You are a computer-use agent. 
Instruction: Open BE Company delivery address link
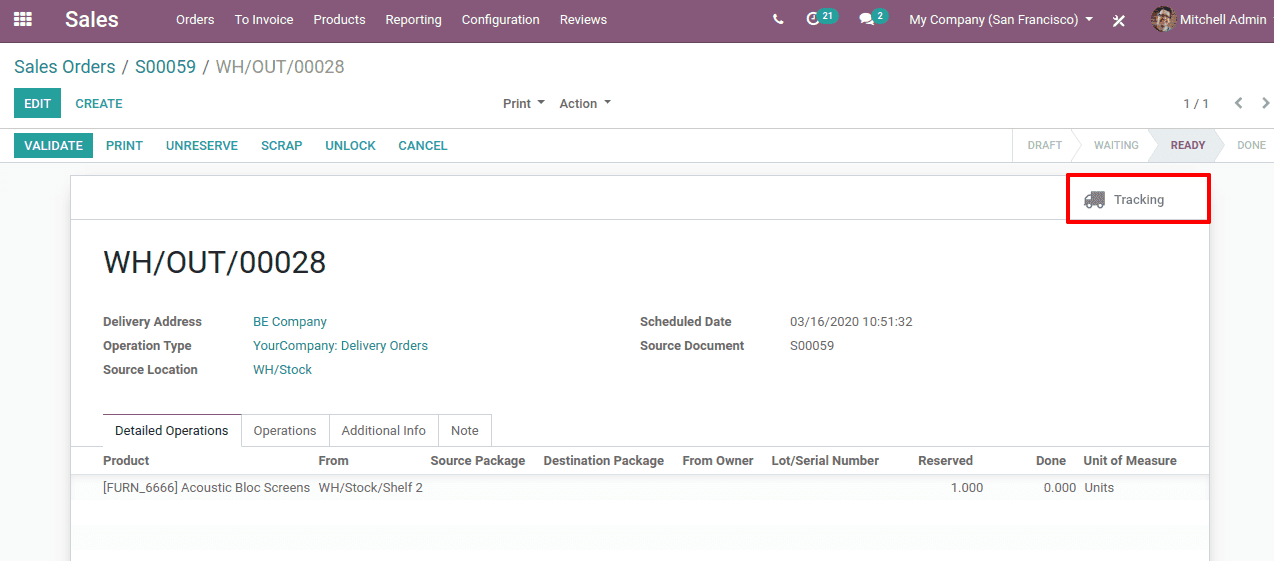pyautogui.click(x=290, y=322)
